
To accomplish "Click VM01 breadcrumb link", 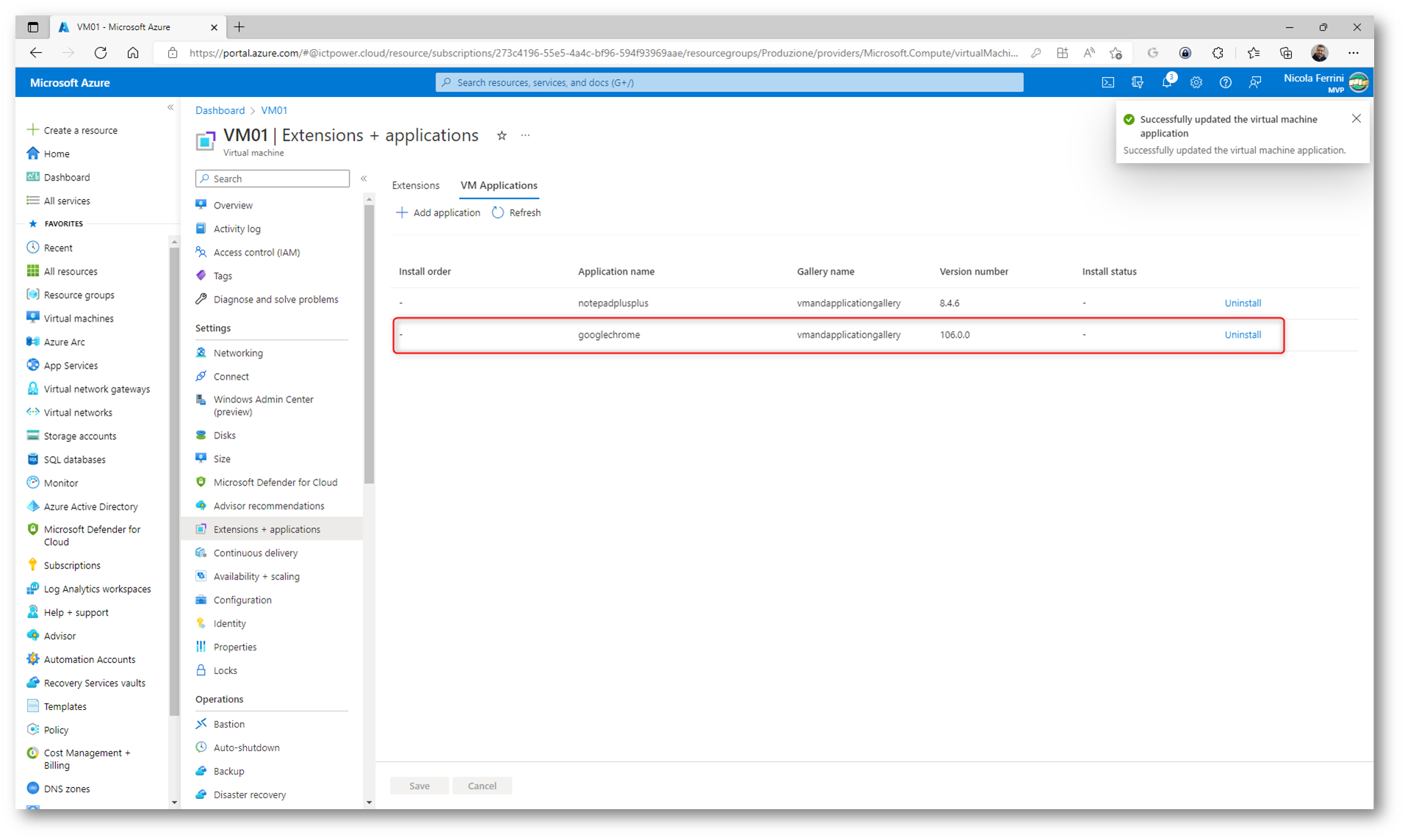I will pyautogui.click(x=274, y=110).
